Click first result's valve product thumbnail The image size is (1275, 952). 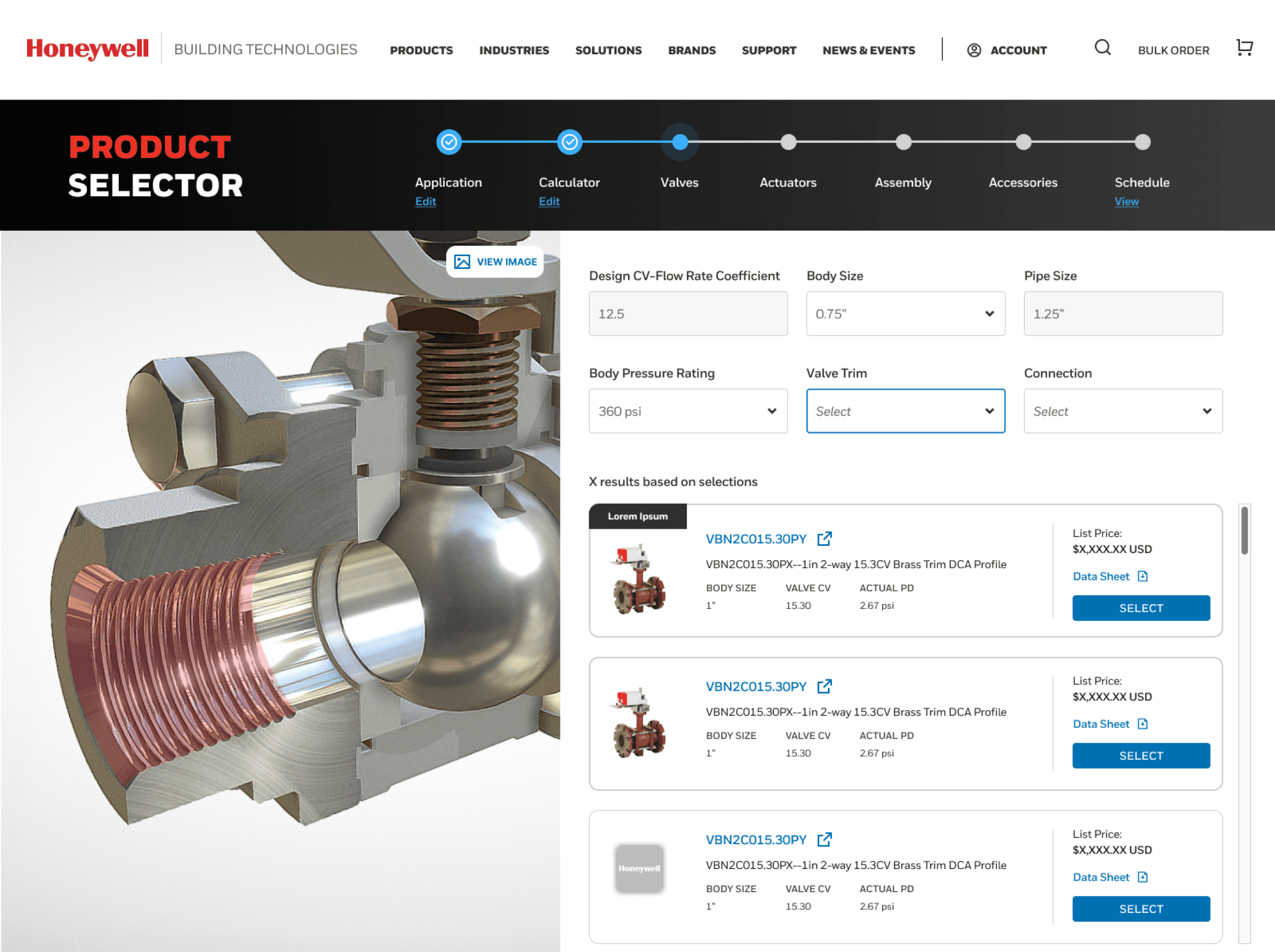pos(639,579)
